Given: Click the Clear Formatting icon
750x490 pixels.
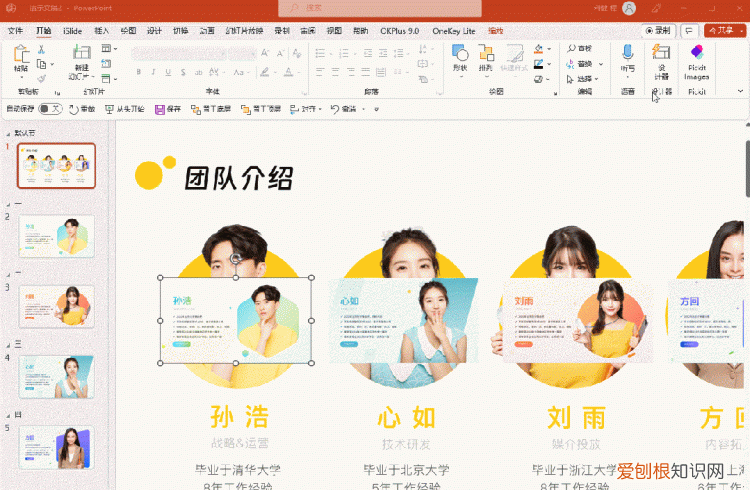Looking at the screenshot, I should [x=297, y=53].
